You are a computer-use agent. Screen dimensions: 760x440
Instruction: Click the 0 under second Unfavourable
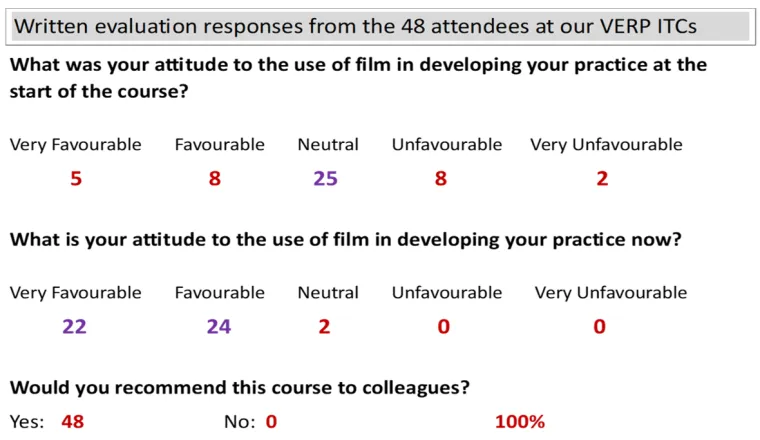443,327
